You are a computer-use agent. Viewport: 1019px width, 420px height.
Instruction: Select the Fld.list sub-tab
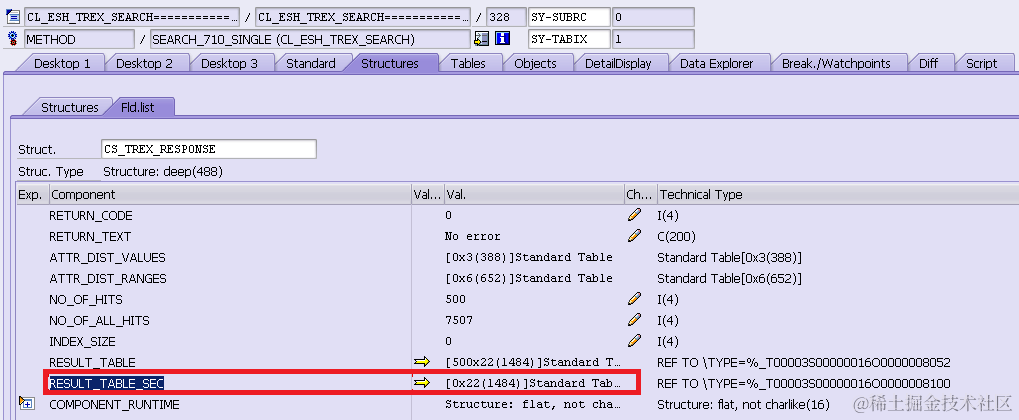point(138,107)
